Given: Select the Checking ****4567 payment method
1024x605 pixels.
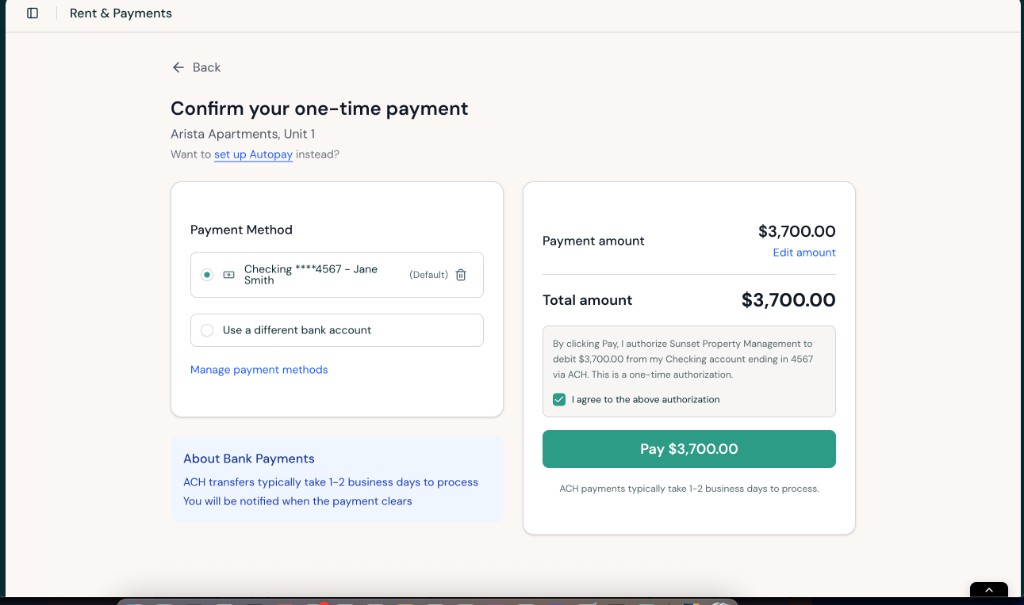Looking at the screenshot, I should [x=207, y=274].
